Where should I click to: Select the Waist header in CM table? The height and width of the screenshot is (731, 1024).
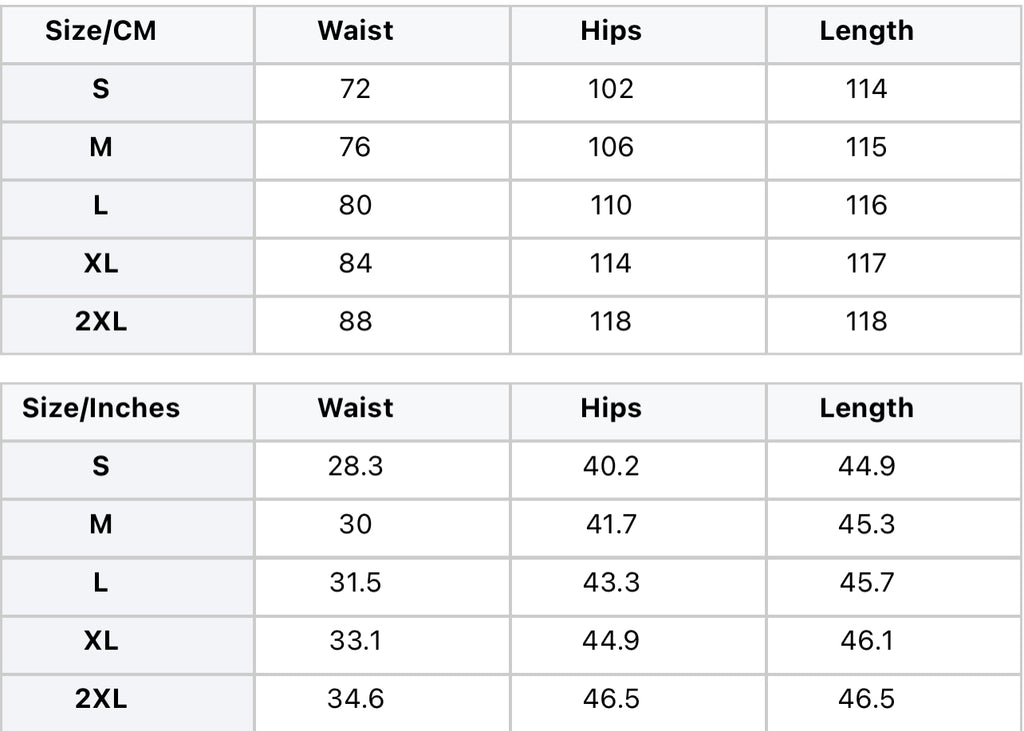pos(355,31)
